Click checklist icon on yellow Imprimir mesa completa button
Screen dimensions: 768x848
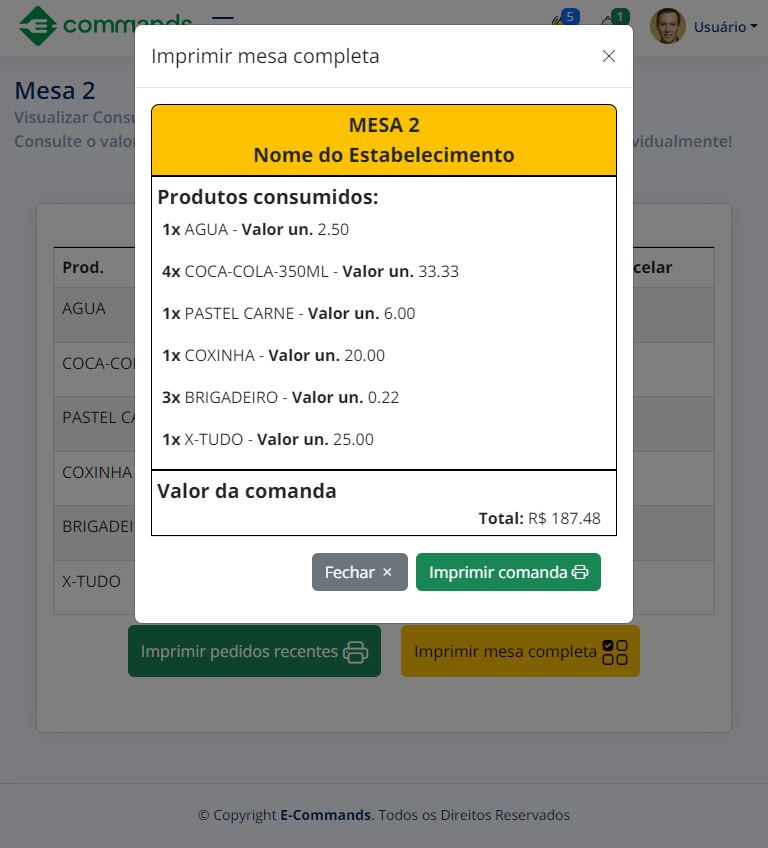(x=615, y=652)
